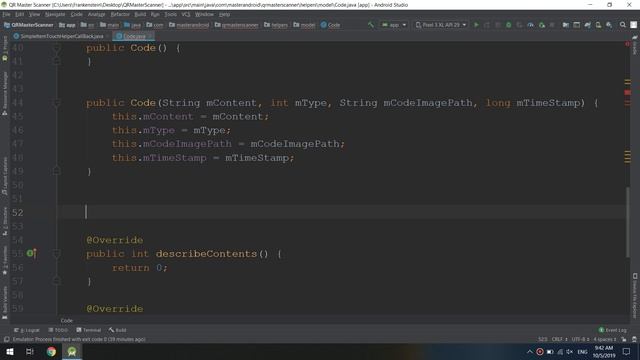
Task: Place cursor on empty line 52
Action: click(343, 212)
